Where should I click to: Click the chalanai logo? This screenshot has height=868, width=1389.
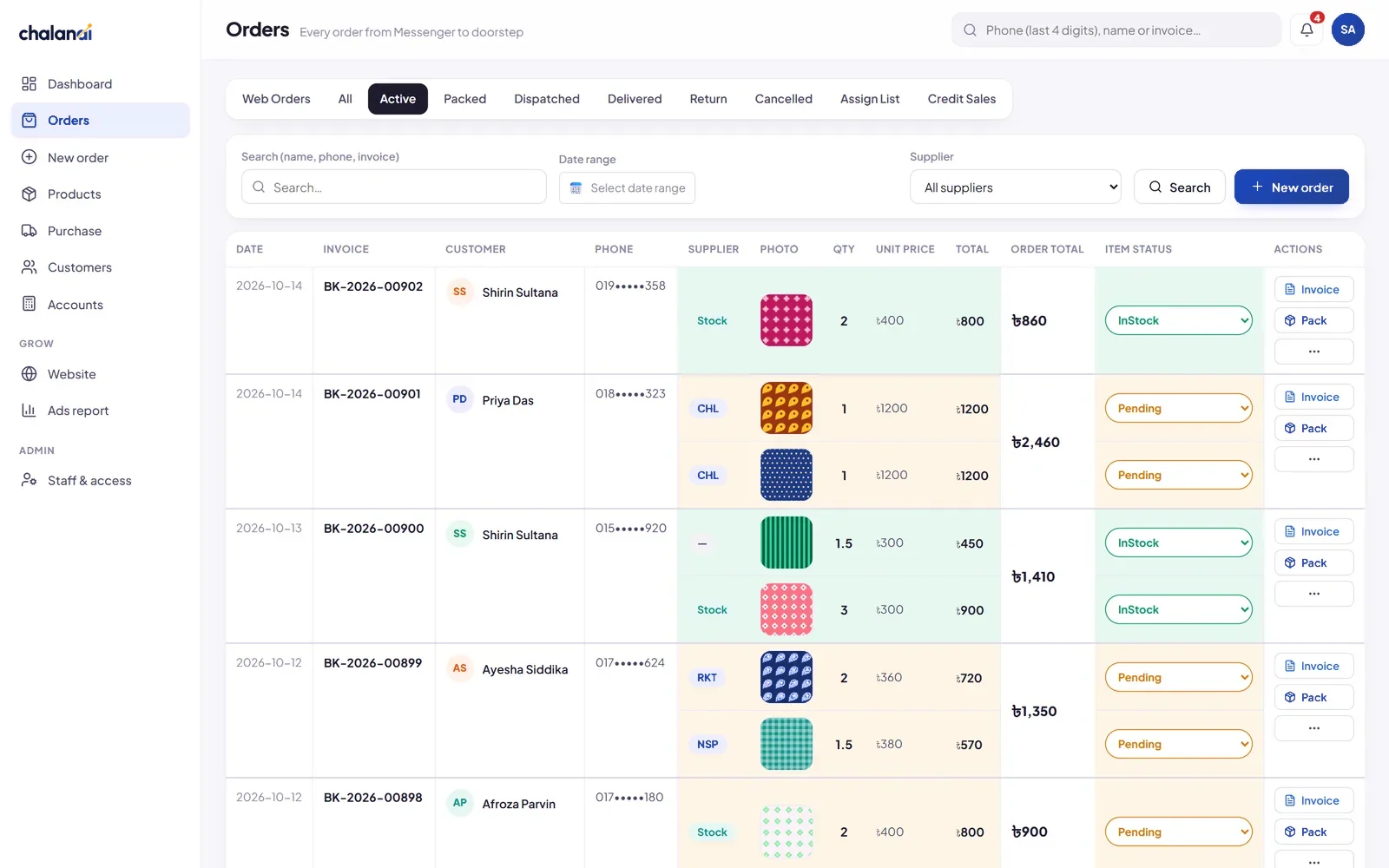[56, 33]
